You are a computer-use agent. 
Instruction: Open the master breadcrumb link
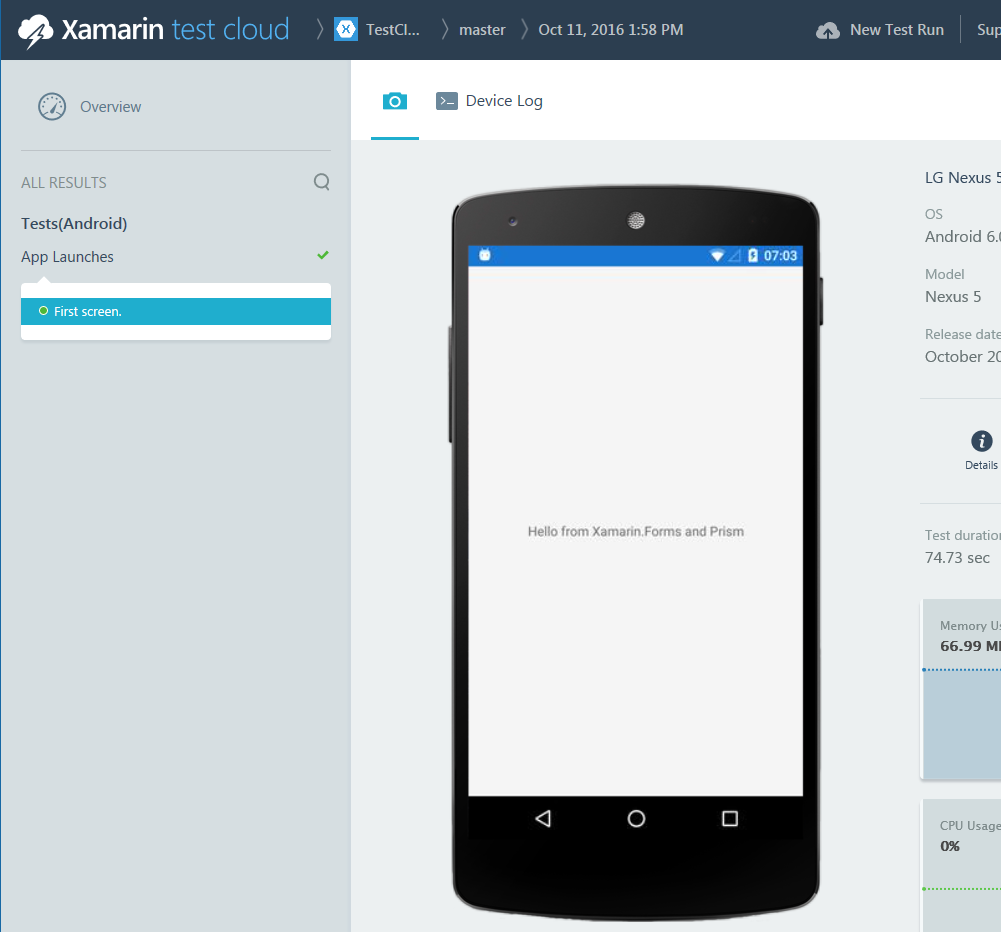point(482,30)
